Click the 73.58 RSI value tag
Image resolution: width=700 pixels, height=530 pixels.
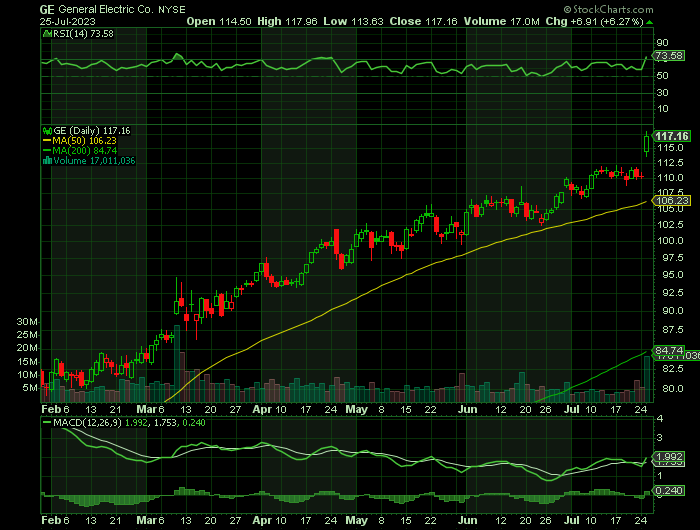point(669,56)
